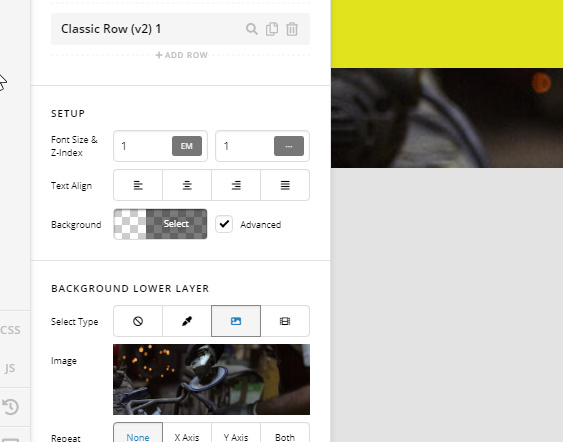Image resolution: width=563 pixels, height=442 pixels.
Task: Click the + ADD ROW link
Action: click(182, 55)
